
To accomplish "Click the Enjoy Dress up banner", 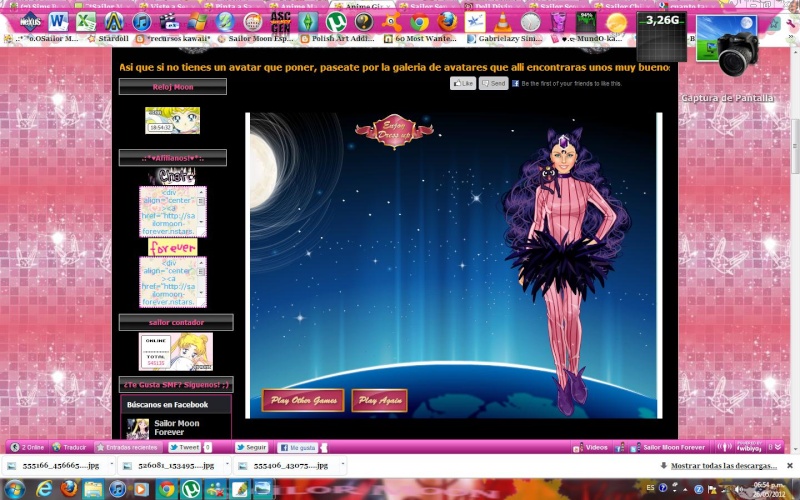I will [394, 131].
